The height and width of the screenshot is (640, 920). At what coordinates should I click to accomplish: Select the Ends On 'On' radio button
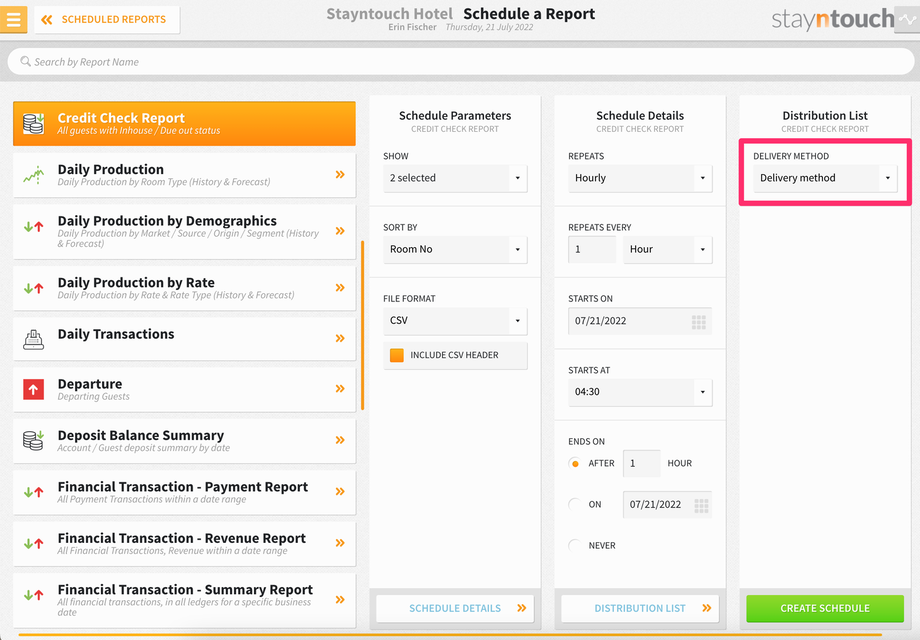pyautogui.click(x=575, y=504)
